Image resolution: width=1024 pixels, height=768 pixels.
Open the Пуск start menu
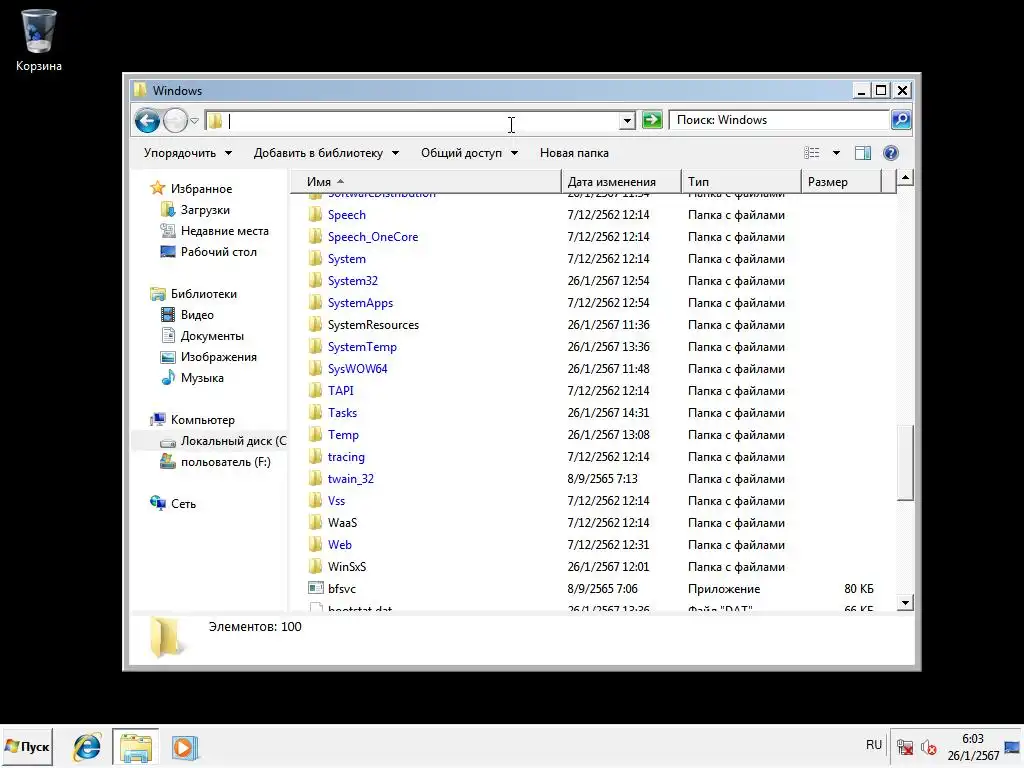pos(27,746)
